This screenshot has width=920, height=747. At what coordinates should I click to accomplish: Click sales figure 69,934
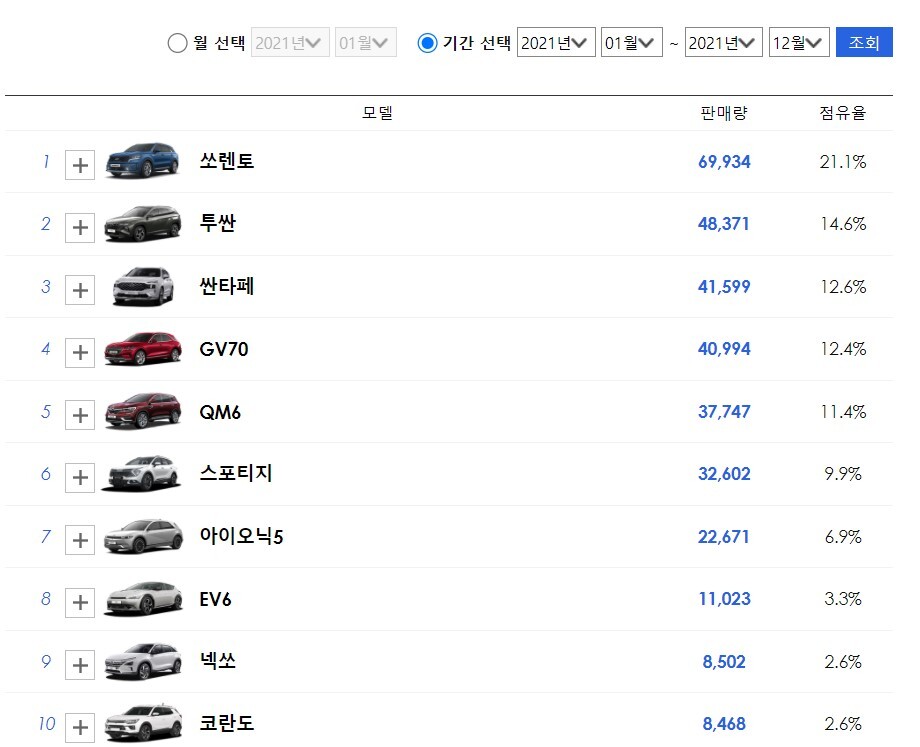tap(724, 162)
